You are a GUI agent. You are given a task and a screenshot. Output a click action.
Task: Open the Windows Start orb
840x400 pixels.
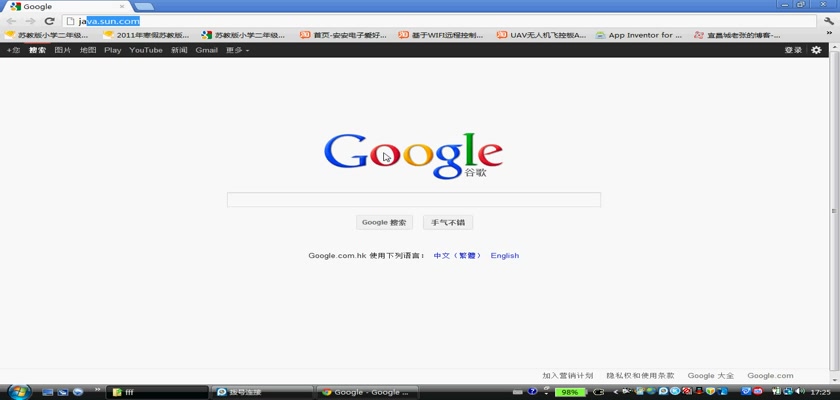click(19, 391)
